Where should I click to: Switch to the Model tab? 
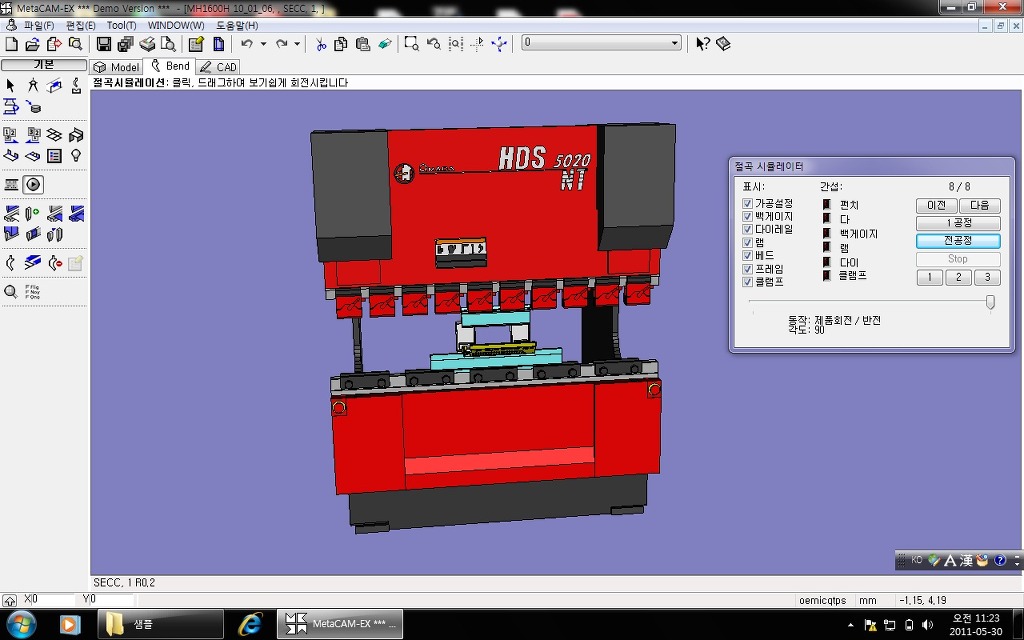pos(116,67)
